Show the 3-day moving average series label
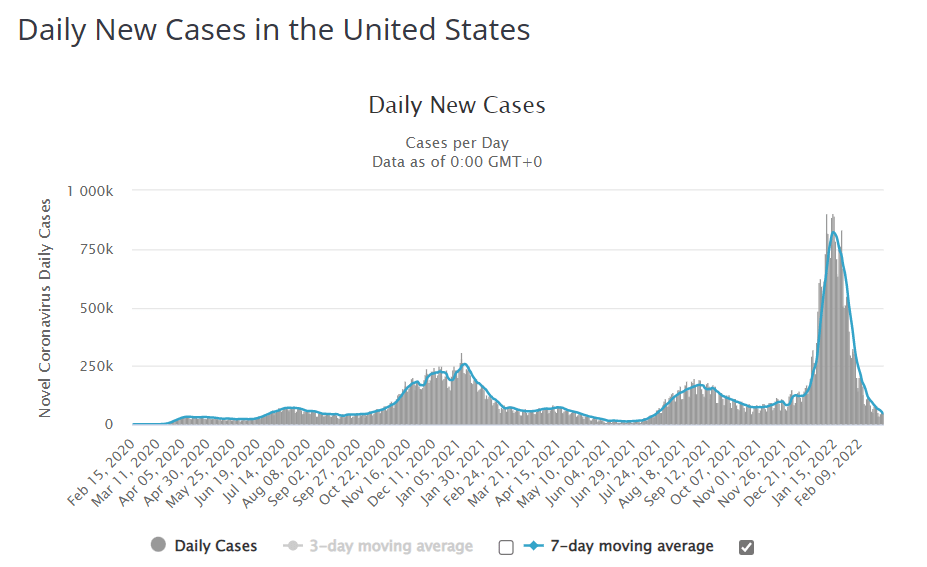The height and width of the screenshot is (567, 927). [388, 546]
